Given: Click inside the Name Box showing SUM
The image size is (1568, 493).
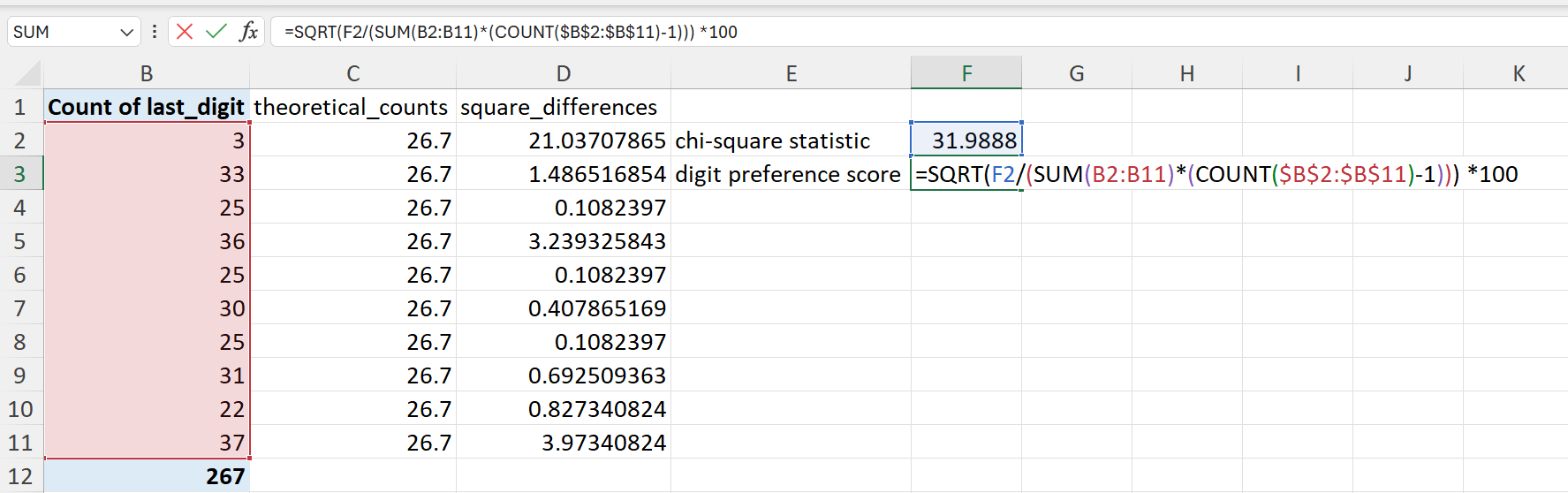Looking at the screenshot, I should (x=62, y=32).
